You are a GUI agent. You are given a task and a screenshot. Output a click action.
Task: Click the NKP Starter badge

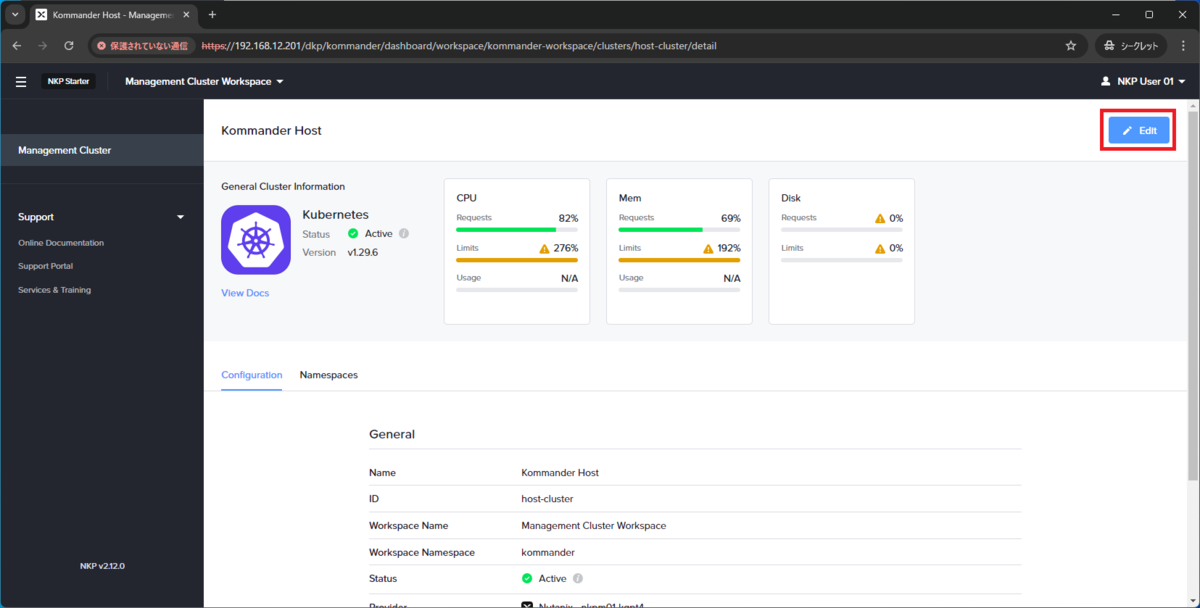69,81
